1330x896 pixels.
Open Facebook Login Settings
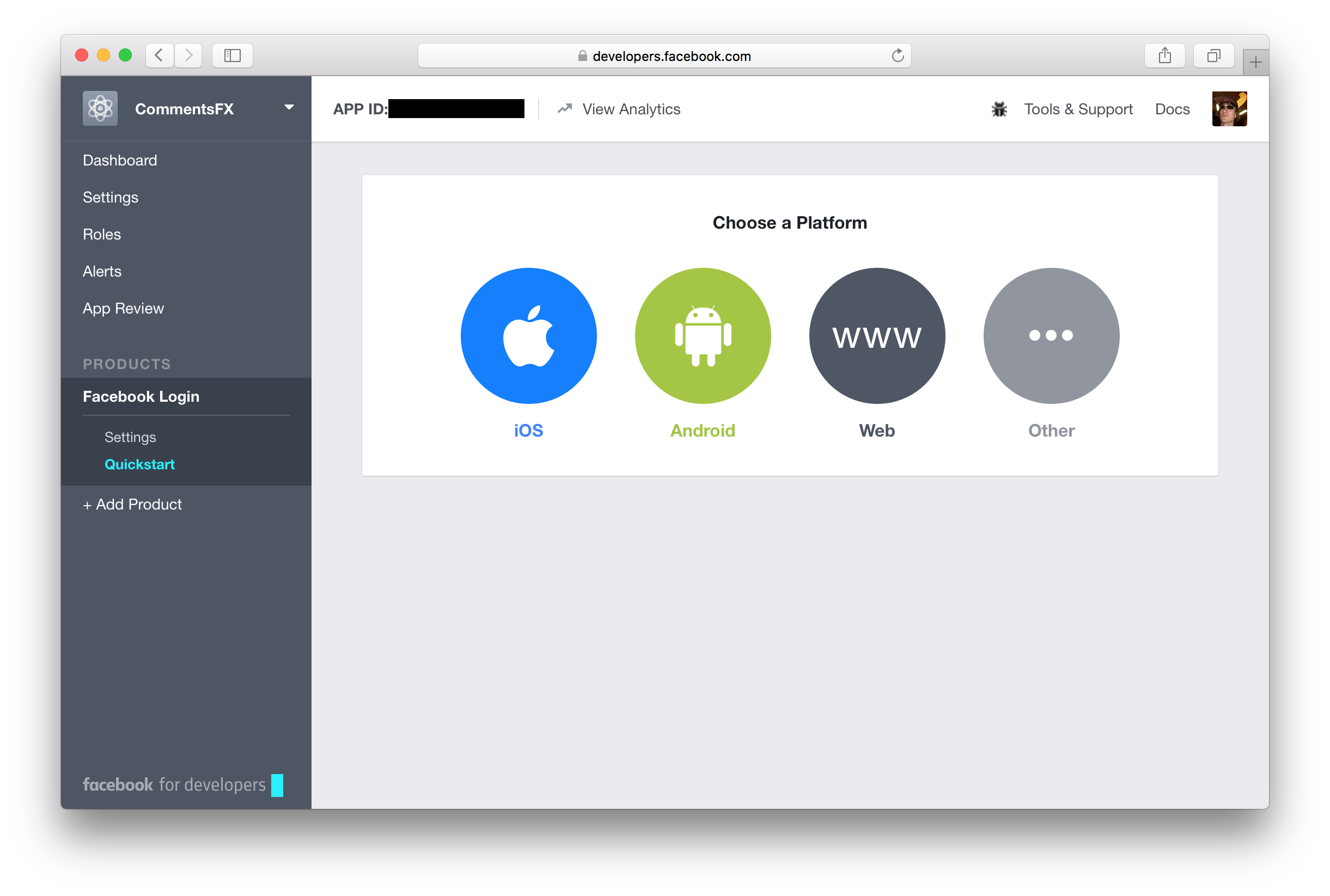(x=131, y=437)
